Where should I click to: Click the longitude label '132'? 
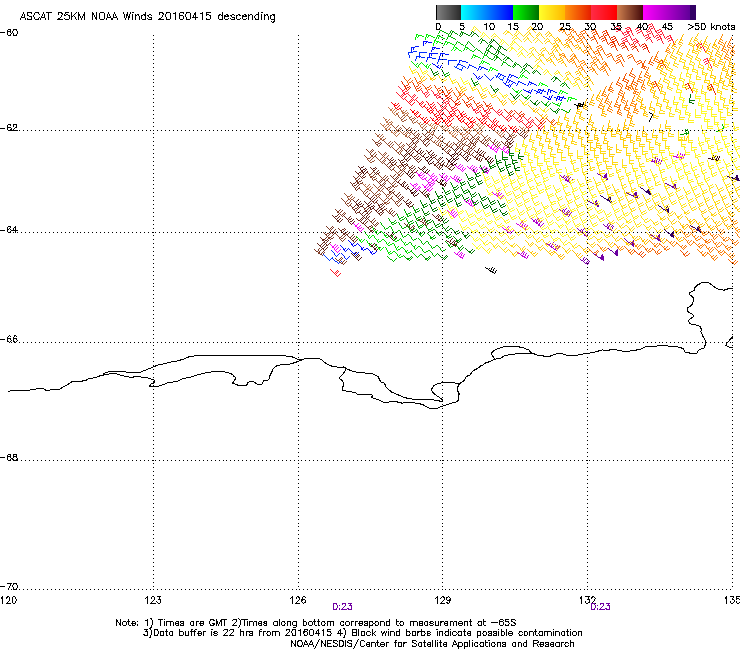point(587,600)
